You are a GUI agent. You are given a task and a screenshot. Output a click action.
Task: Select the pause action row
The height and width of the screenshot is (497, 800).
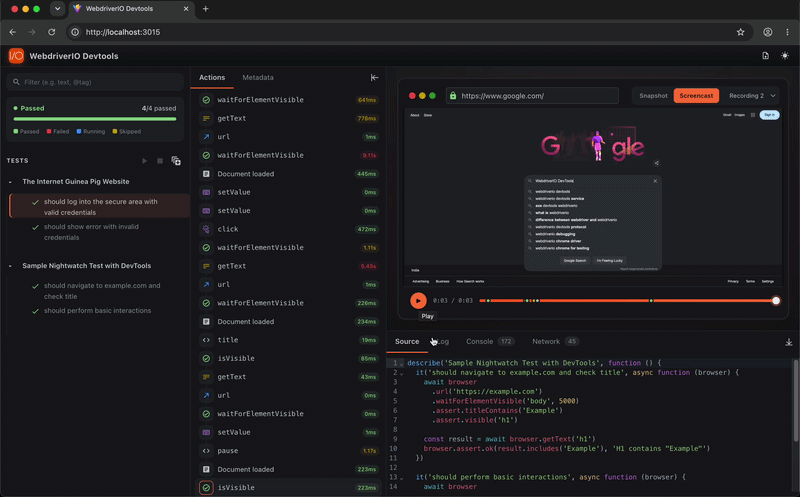pos(288,451)
